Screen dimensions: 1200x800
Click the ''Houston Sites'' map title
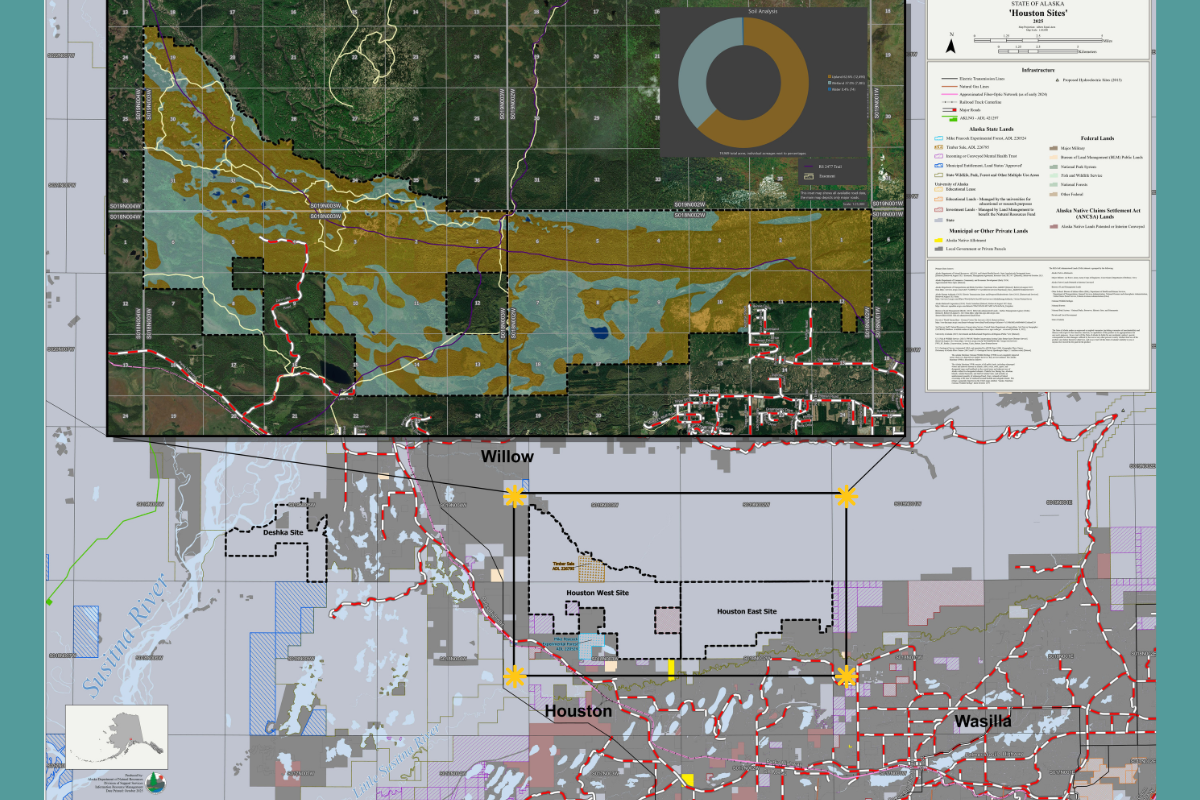(x=1038, y=13)
